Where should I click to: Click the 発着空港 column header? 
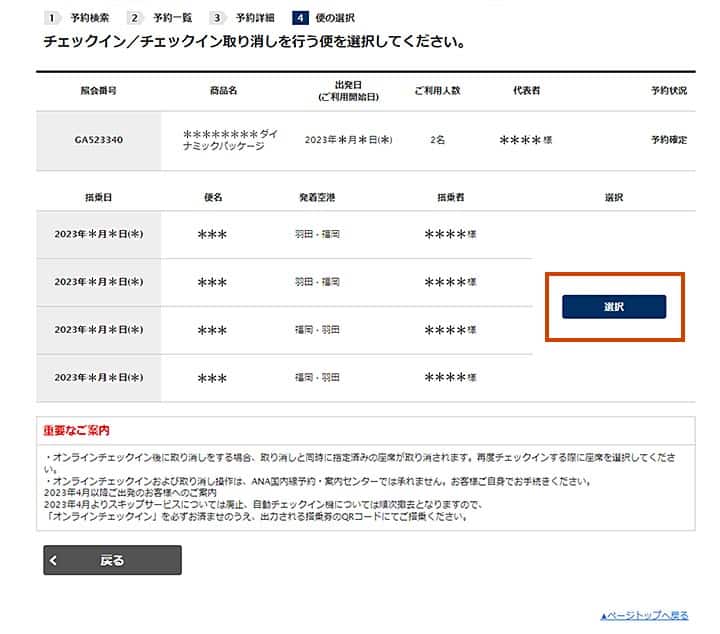[x=317, y=198]
